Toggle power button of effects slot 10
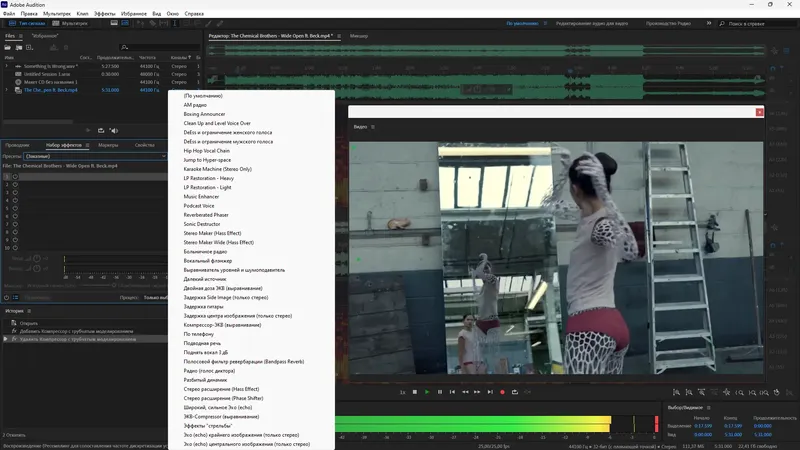Viewport: 800px width, 450px height. [15, 248]
